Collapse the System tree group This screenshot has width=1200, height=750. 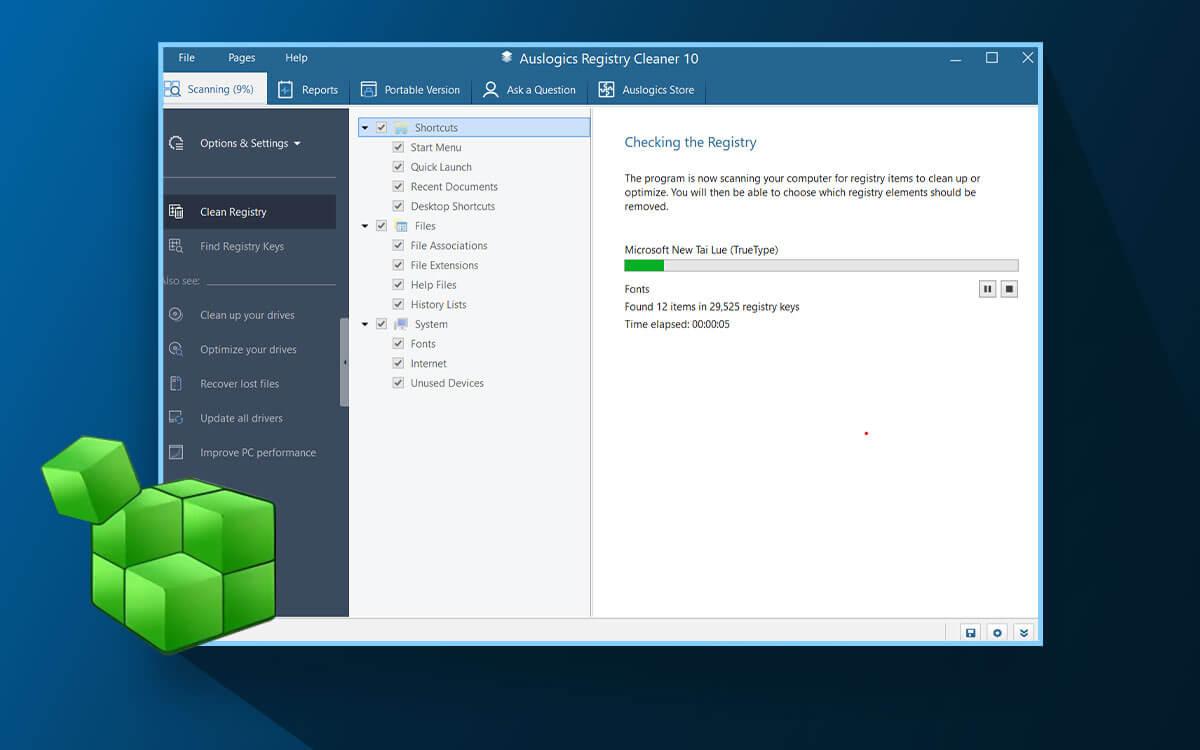tap(365, 324)
